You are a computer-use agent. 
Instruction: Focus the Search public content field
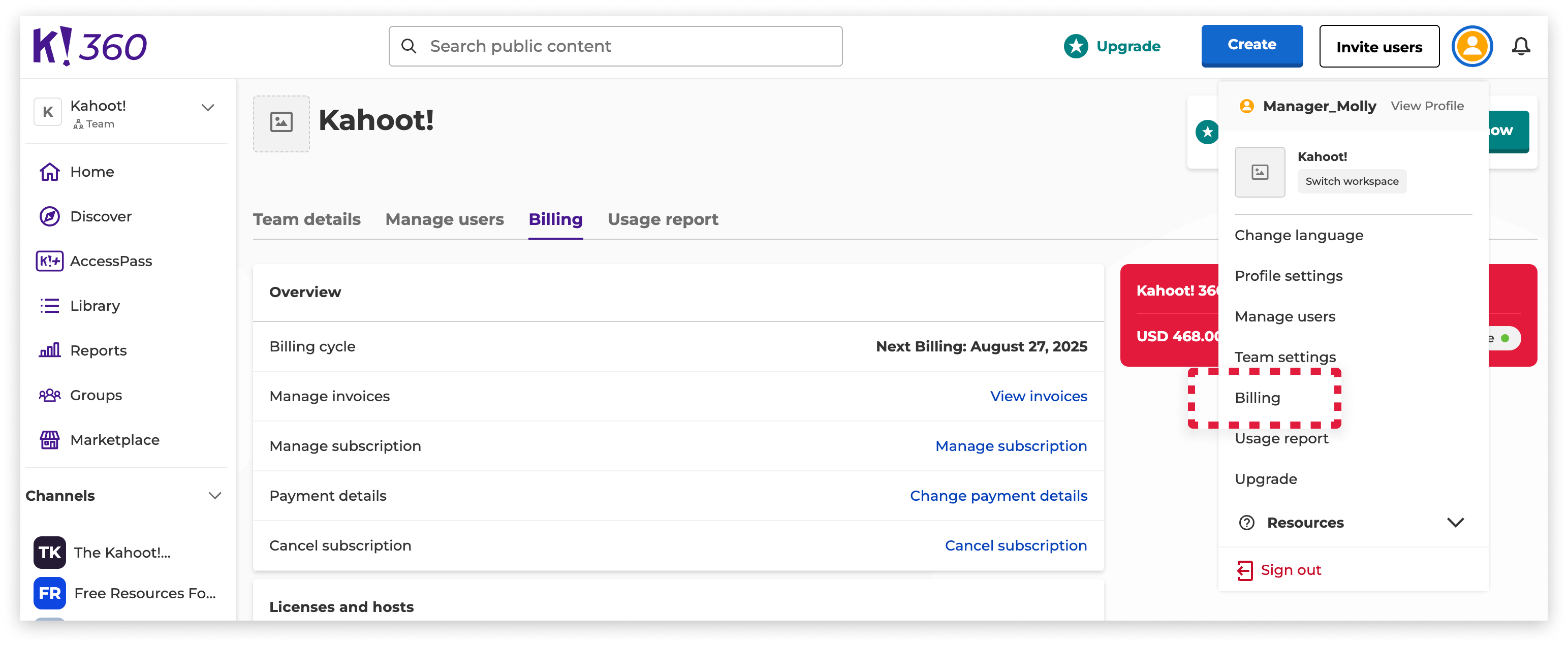615,46
